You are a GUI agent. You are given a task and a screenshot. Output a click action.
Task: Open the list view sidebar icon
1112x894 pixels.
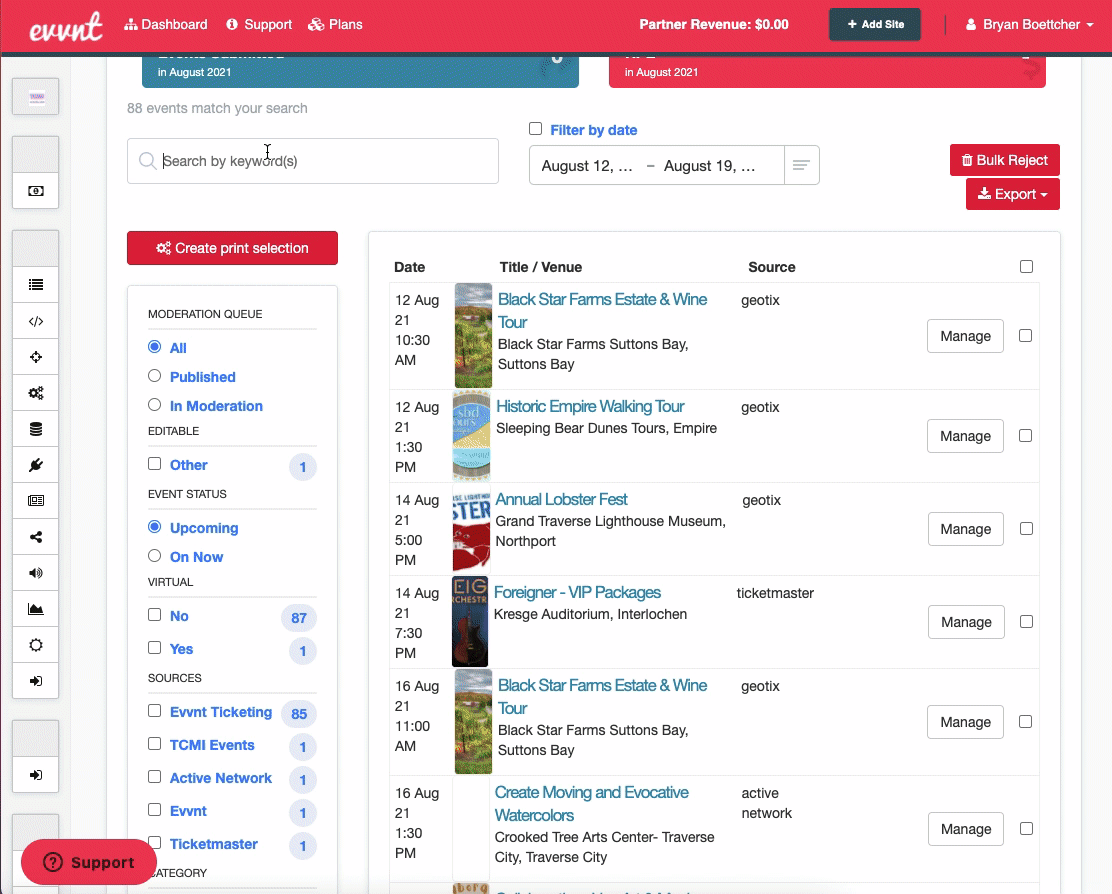tap(35, 285)
